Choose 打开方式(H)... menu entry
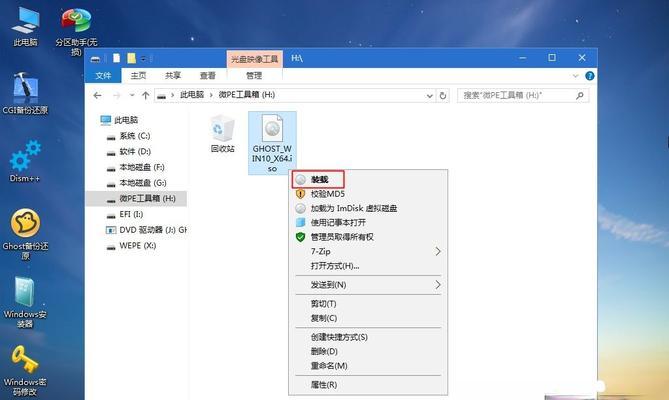Image resolution: width=669 pixels, height=400 pixels. pos(368,266)
